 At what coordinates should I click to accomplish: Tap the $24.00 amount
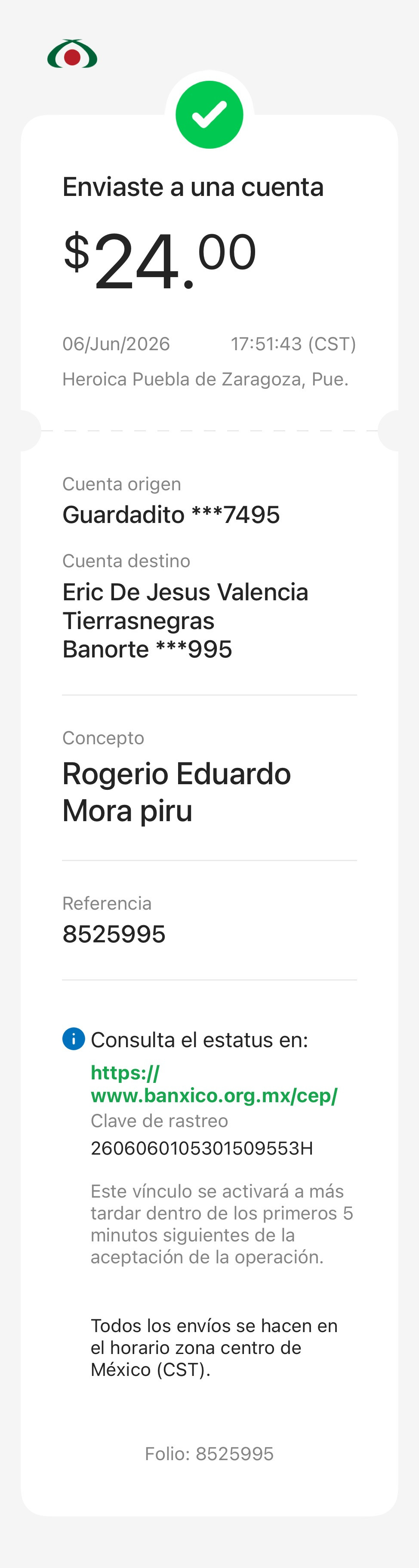[x=160, y=260]
